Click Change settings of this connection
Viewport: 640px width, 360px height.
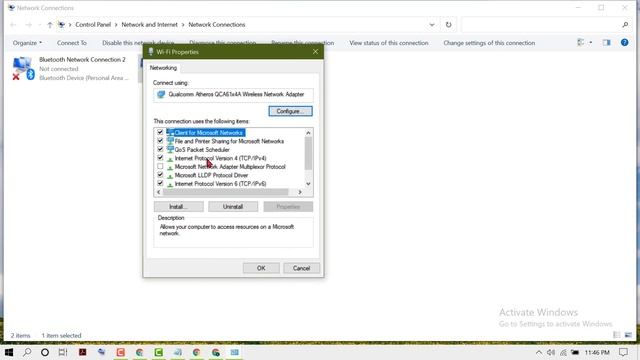point(489,43)
